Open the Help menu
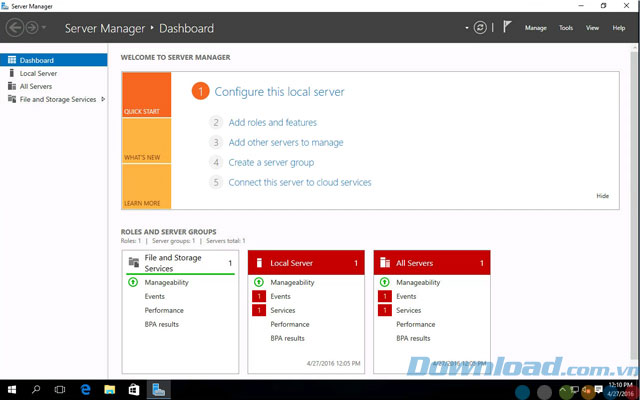640x400 pixels. pos(618,28)
